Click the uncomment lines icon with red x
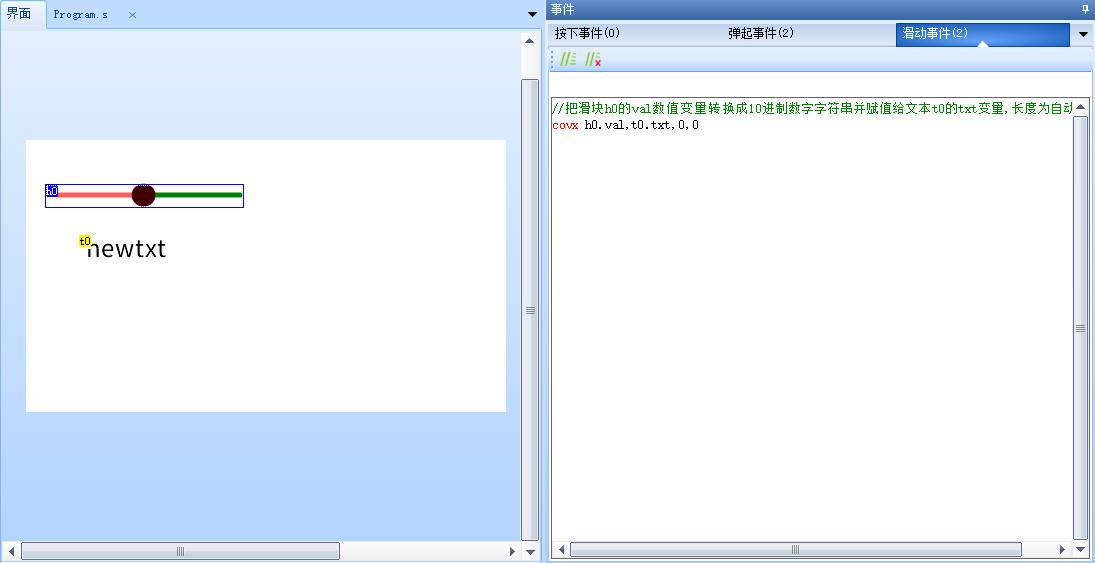 coord(593,60)
